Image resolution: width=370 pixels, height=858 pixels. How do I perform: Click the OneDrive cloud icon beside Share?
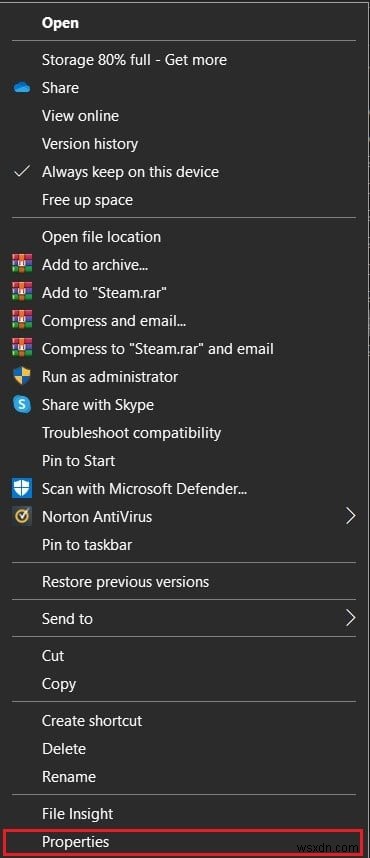(x=22, y=88)
